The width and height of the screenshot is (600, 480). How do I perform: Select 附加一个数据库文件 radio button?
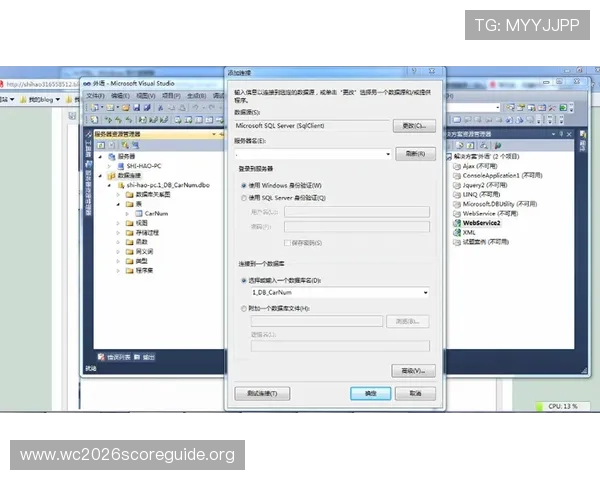[244, 309]
